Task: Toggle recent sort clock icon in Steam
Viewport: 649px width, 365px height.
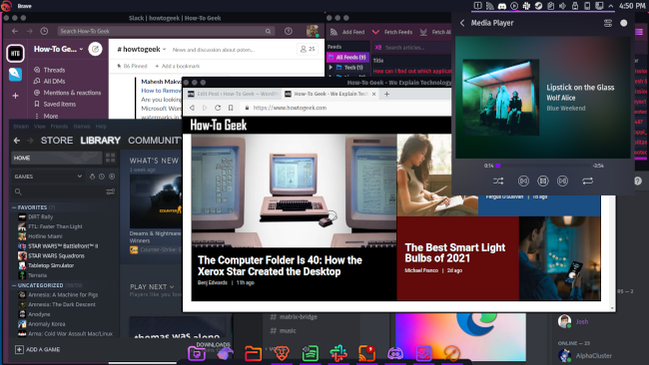Action: [x=102, y=176]
